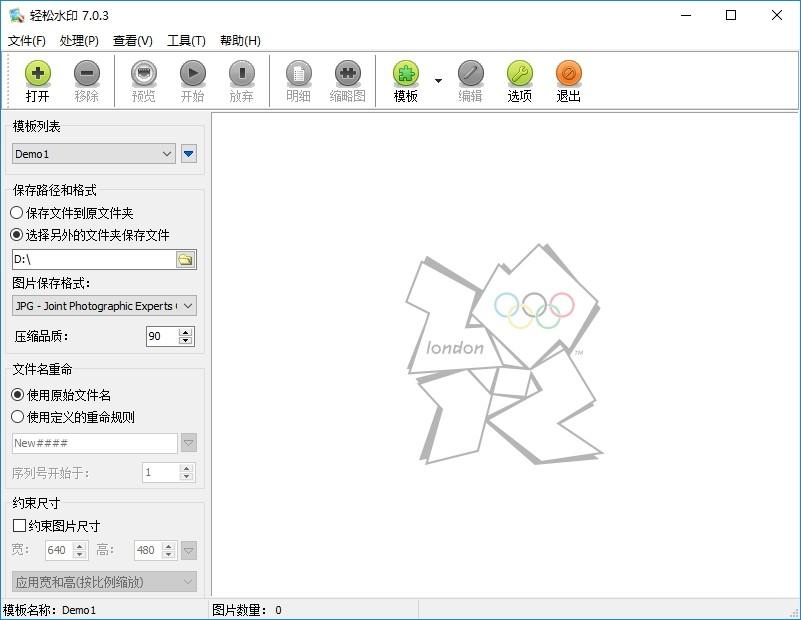Click the 模板名称: Demo1 status bar text

(x=50, y=610)
